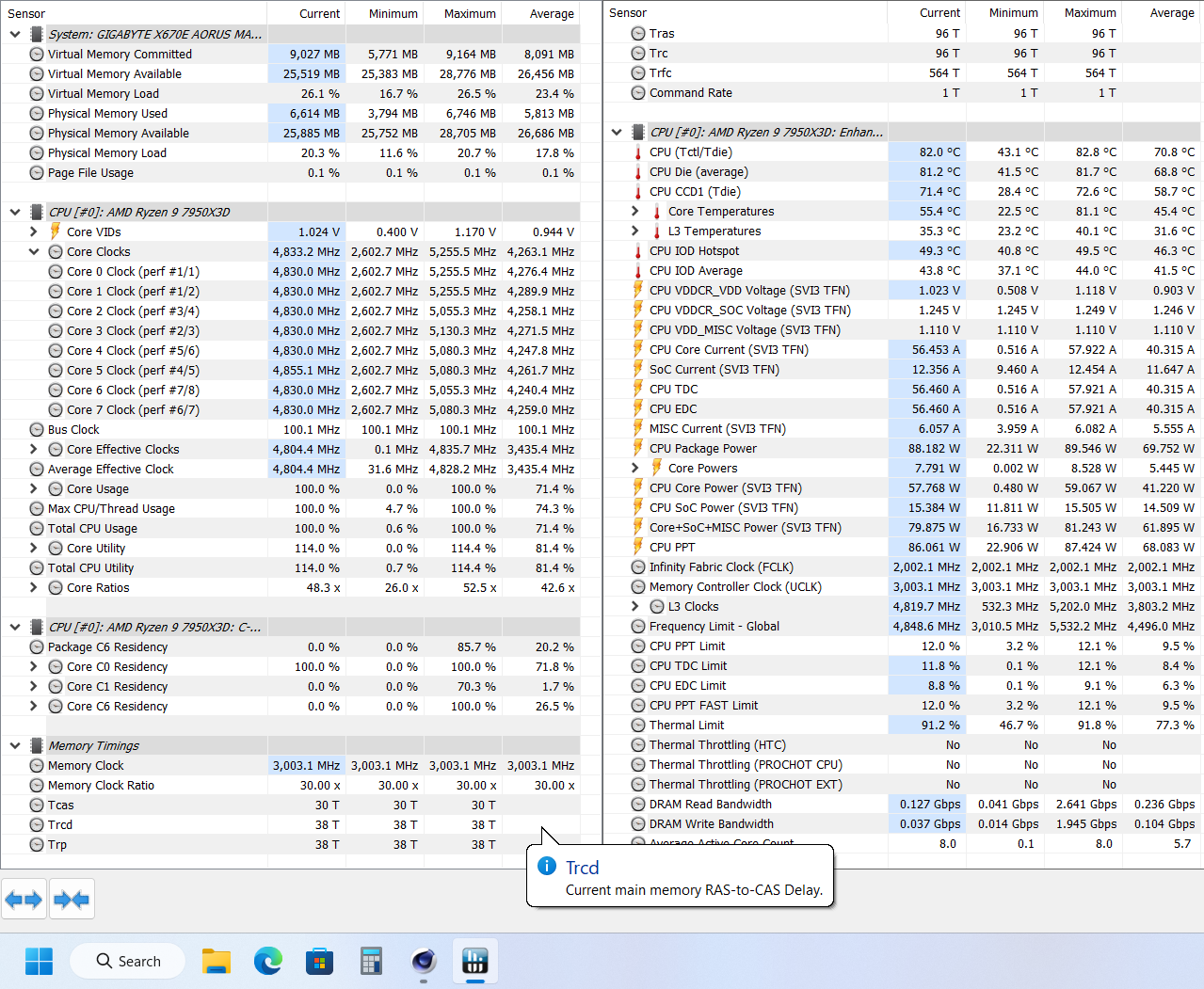Select the Memory Controller Clock (UCLK) row
The width and height of the screenshot is (1204, 989).
904,587
